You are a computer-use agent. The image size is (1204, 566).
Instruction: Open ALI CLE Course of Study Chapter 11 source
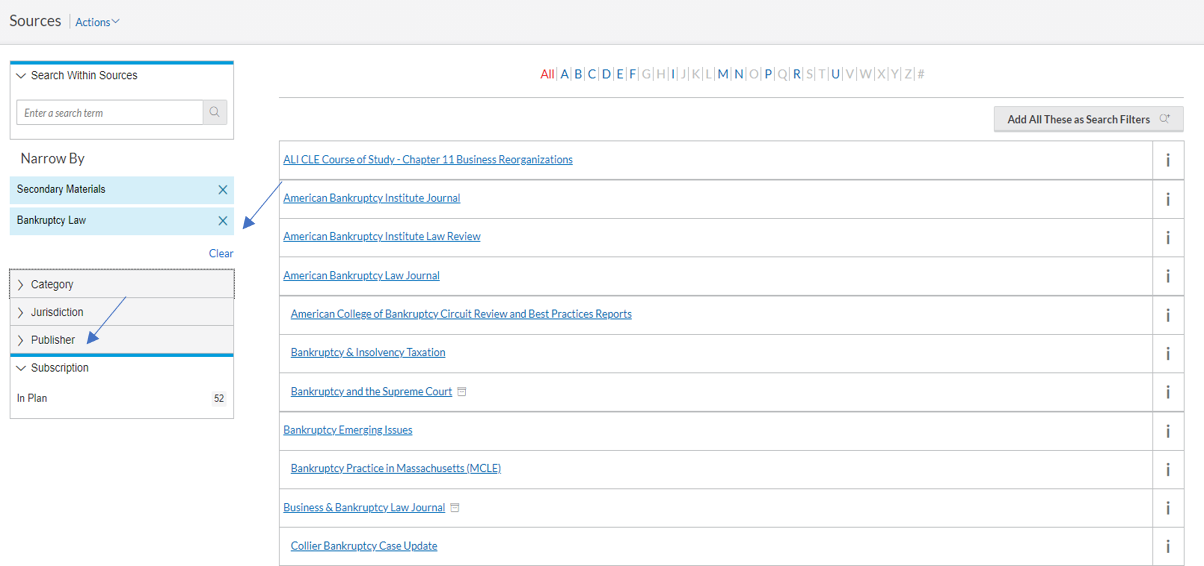point(428,160)
